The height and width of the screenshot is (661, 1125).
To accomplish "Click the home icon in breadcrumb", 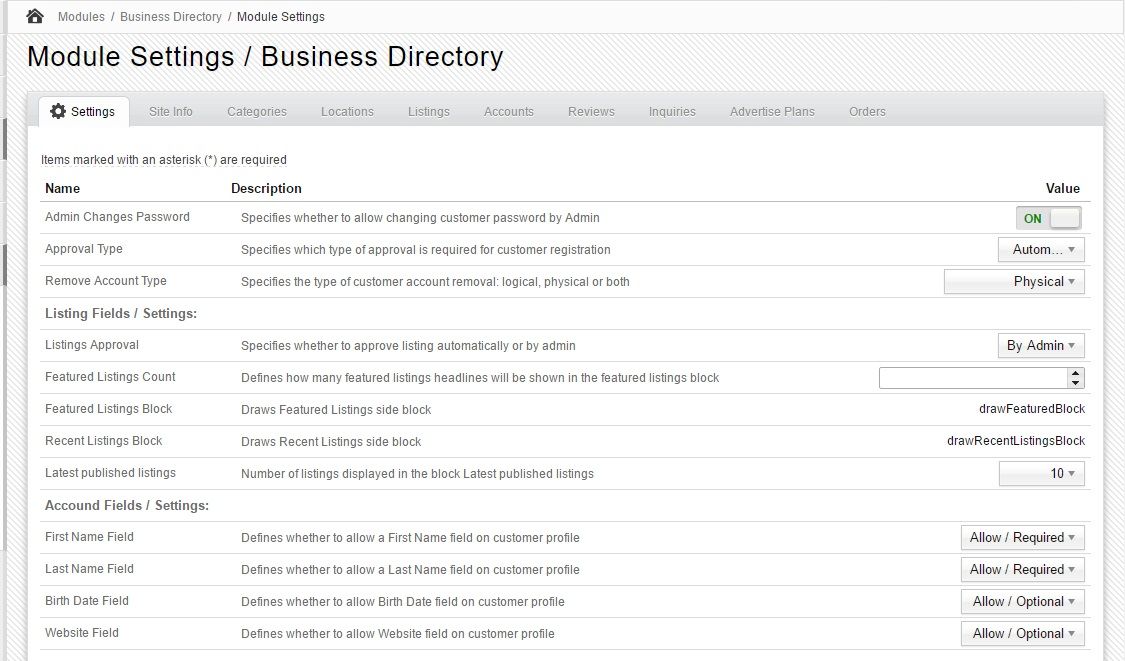I will click(35, 16).
